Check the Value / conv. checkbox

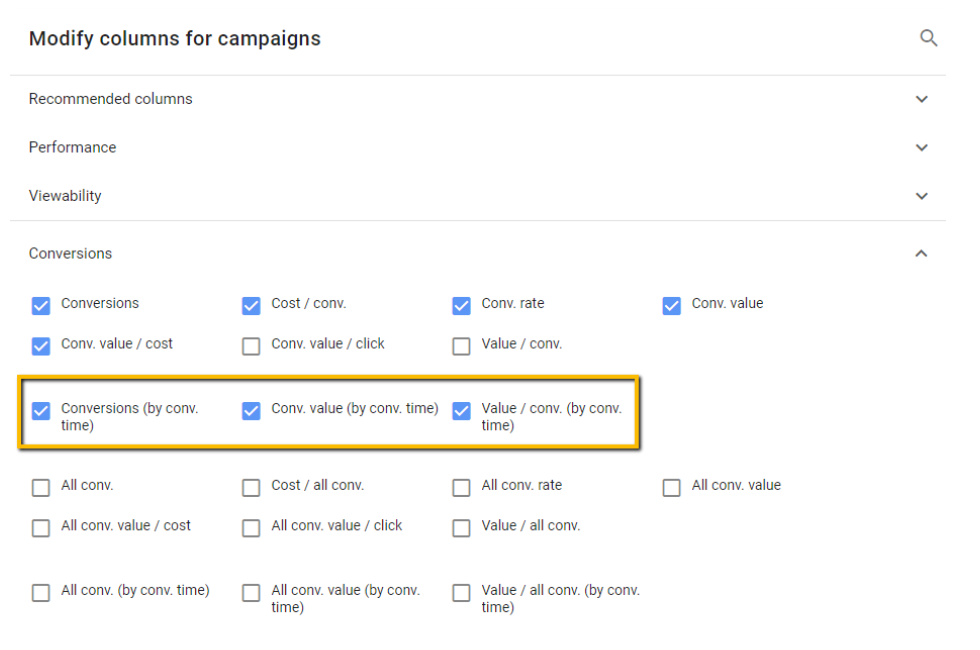tap(461, 345)
